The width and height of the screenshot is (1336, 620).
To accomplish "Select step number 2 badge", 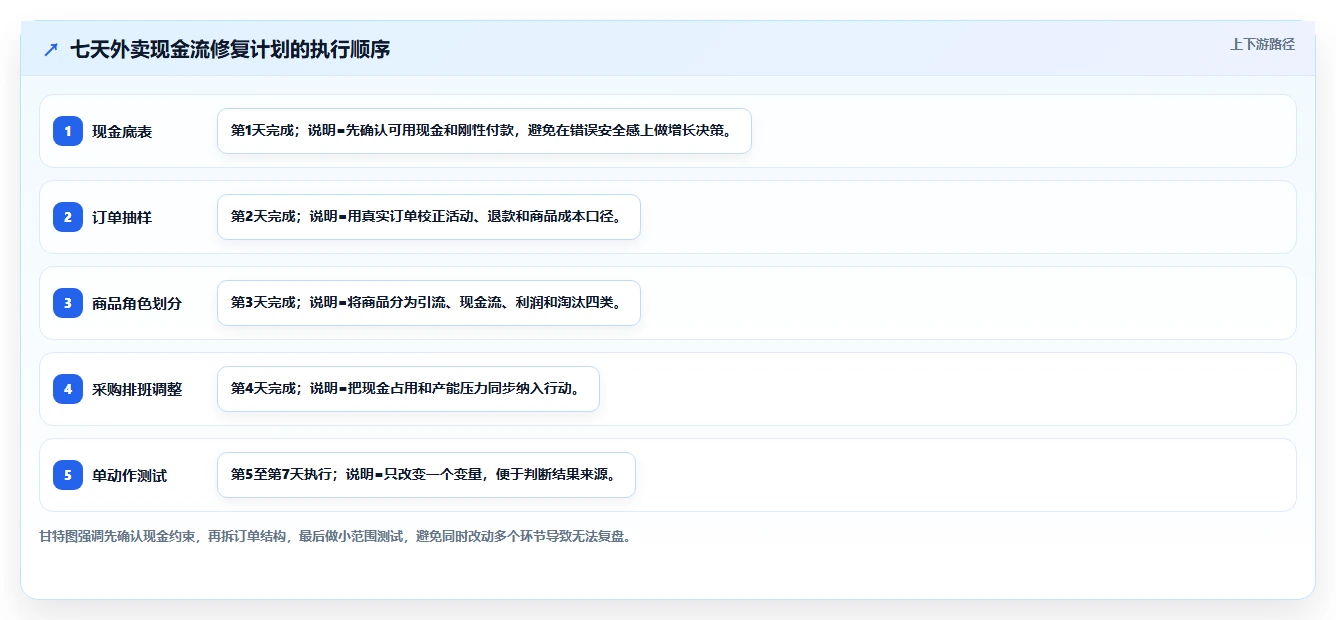I will pos(68,217).
